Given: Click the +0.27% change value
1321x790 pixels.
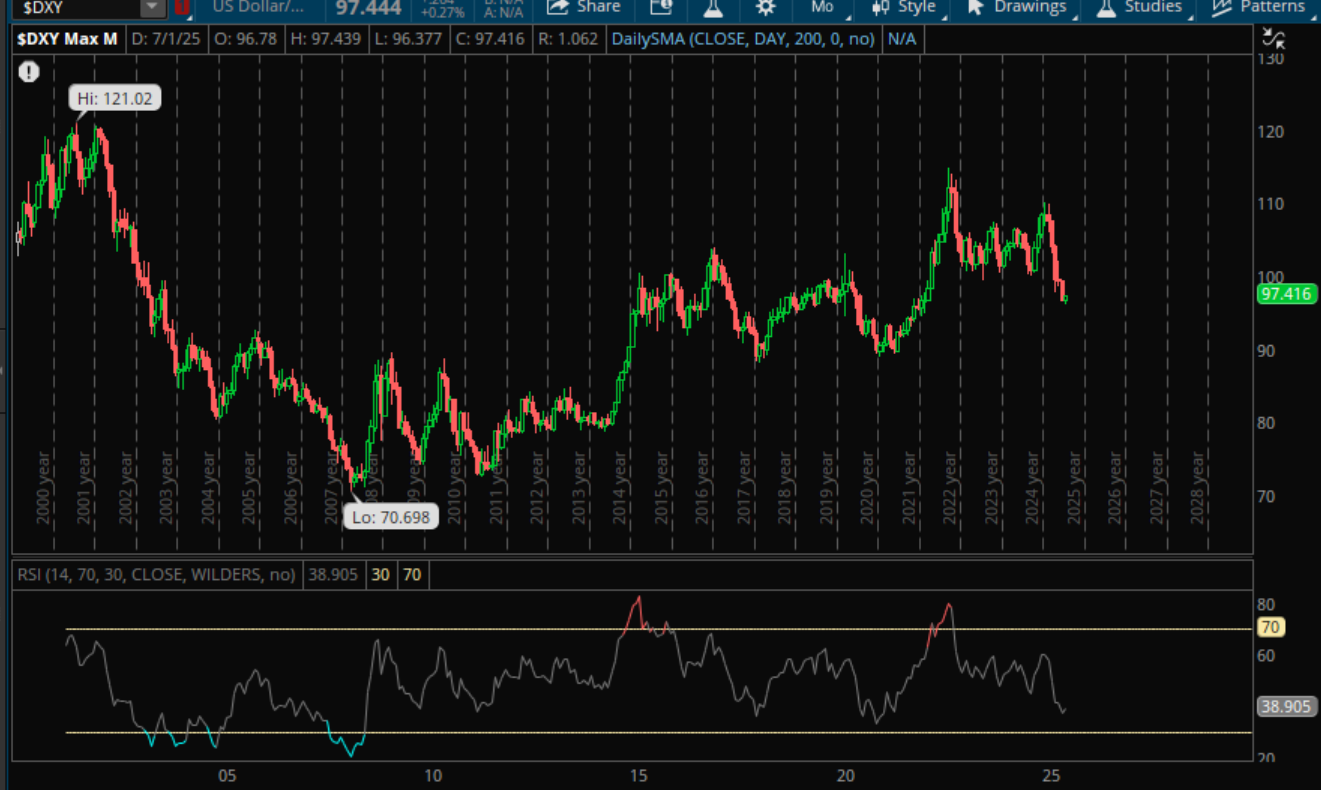Looking at the screenshot, I should [445, 13].
